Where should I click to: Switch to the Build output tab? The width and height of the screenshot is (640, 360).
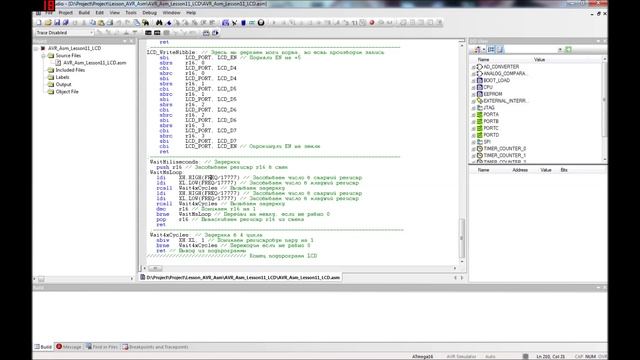coord(43,347)
